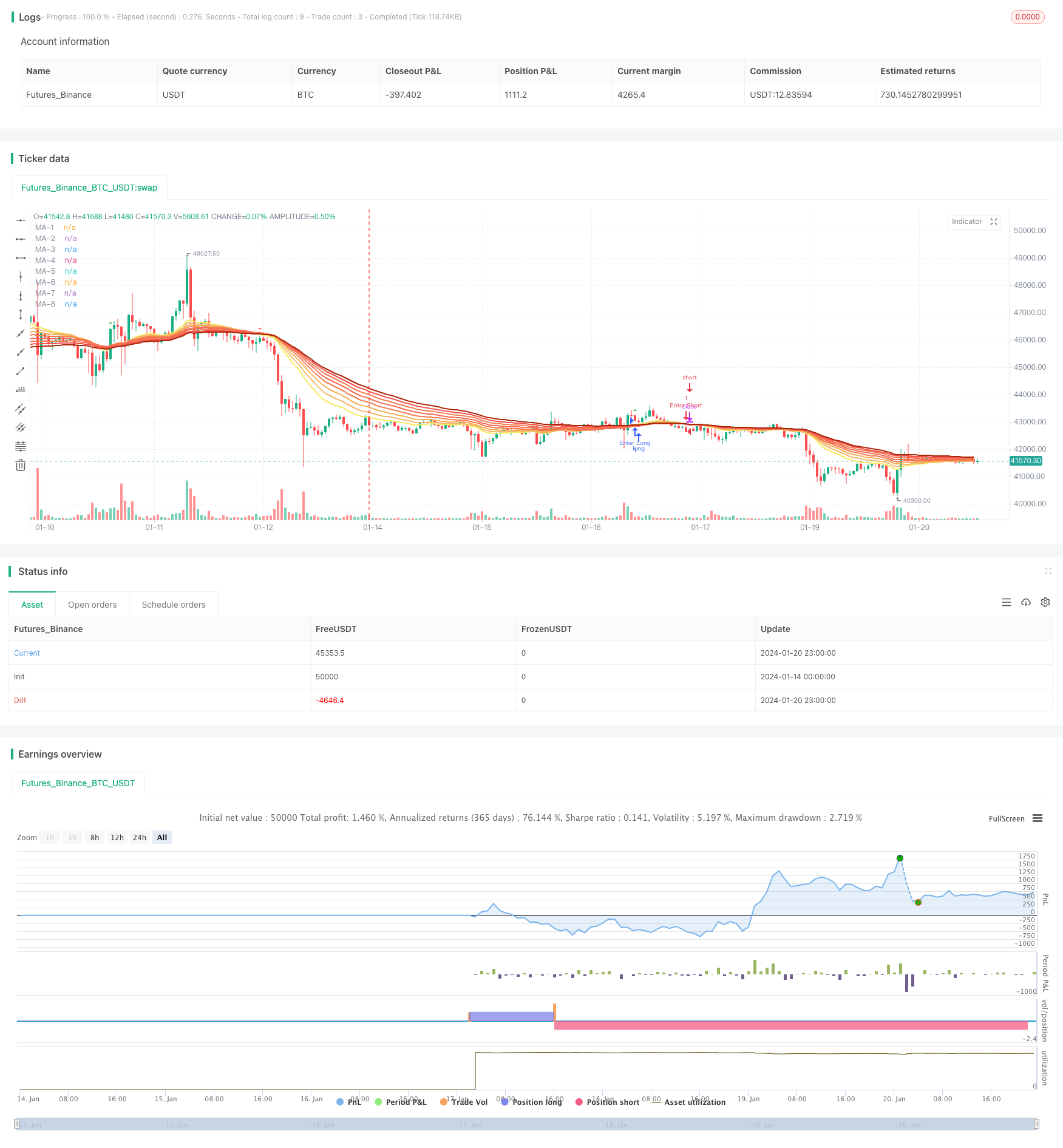Select the price line tool labeled 123

(21, 390)
